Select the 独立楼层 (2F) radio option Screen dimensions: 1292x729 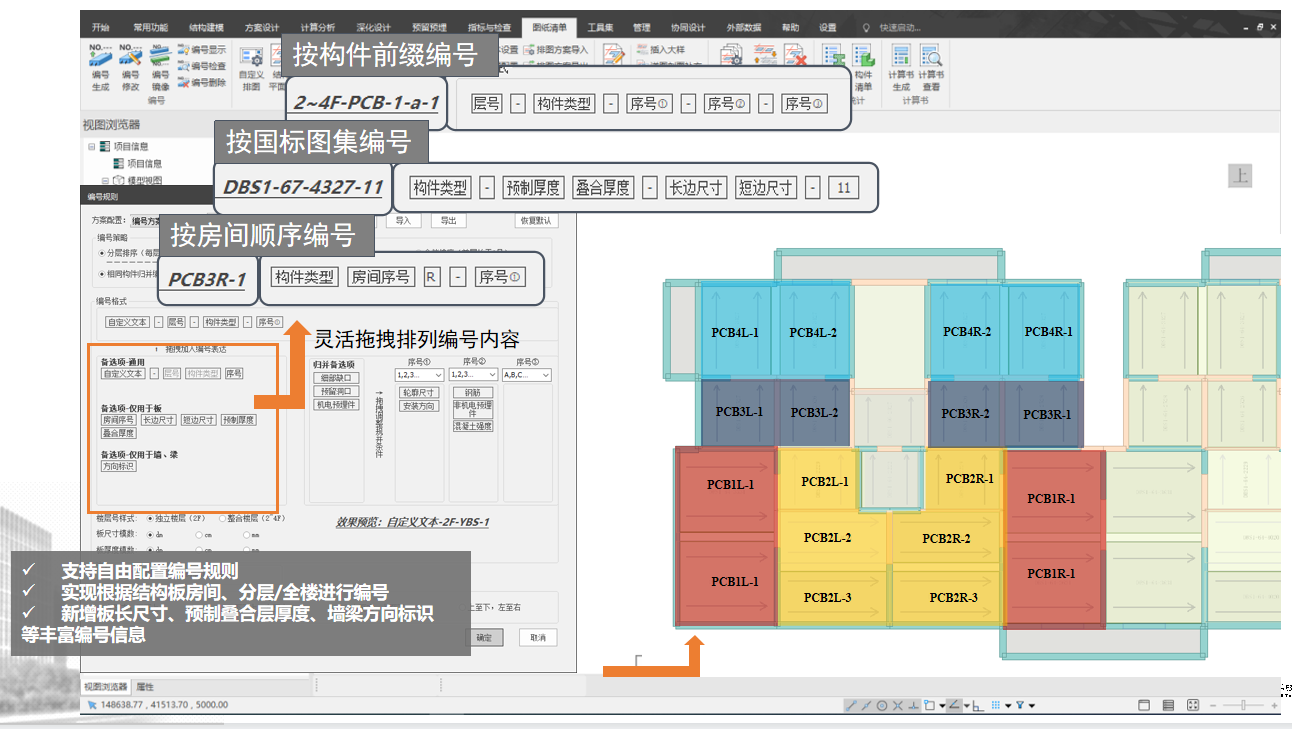pos(151,519)
